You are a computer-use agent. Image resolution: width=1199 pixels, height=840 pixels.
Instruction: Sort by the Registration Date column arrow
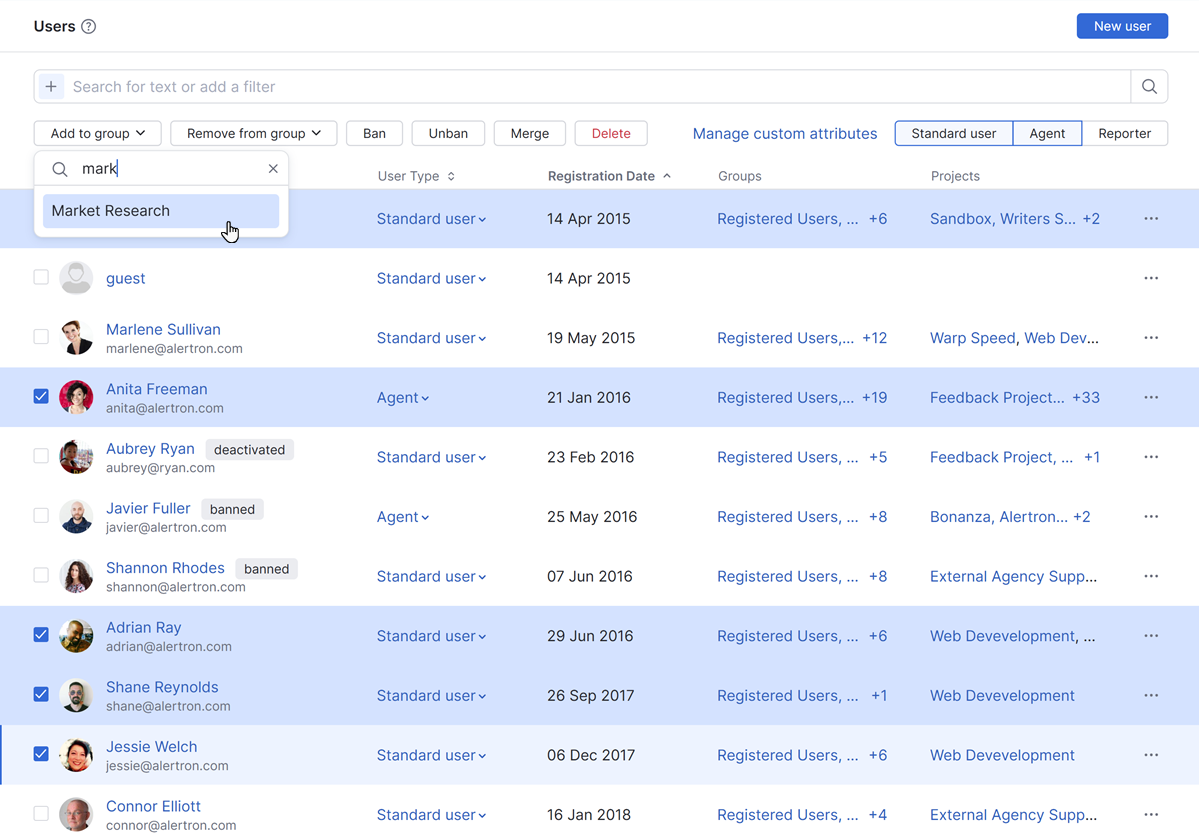667,176
